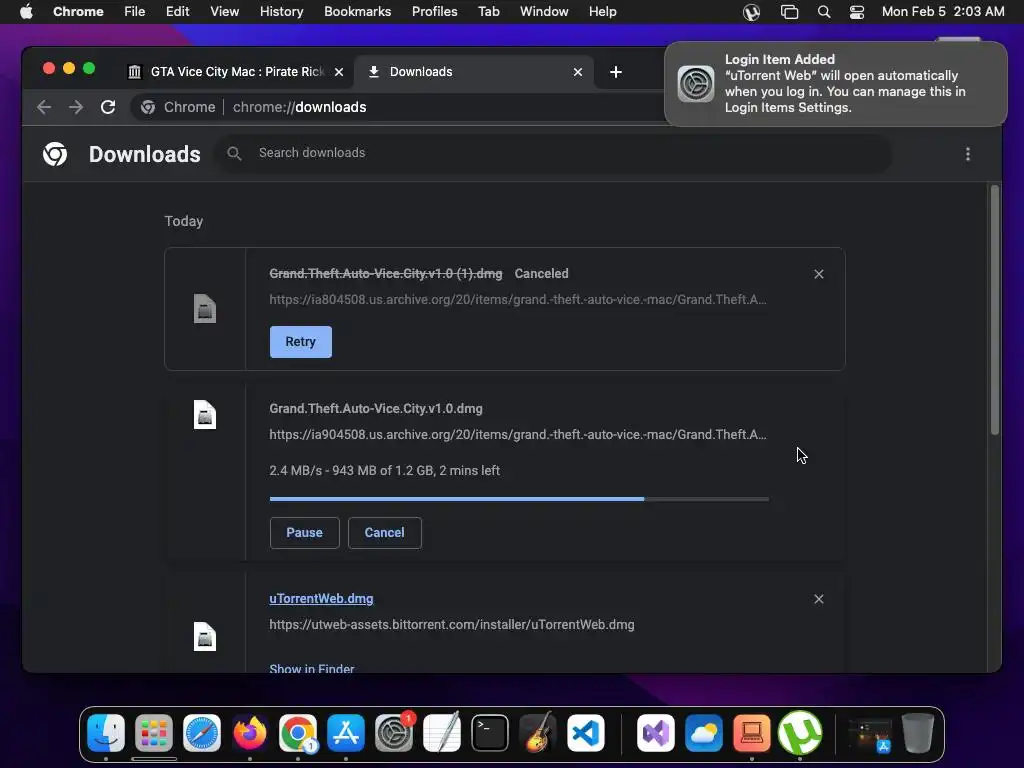The width and height of the screenshot is (1024, 768).
Task: Cancel the Vice City download in progress
Action: pyautogui.click(x=385, y=533)
